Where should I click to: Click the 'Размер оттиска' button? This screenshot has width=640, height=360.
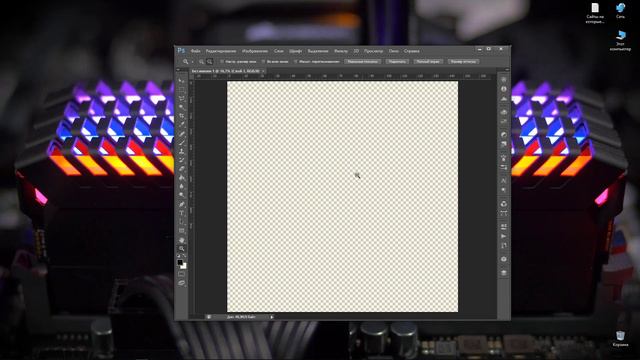(x=463, y=62)
